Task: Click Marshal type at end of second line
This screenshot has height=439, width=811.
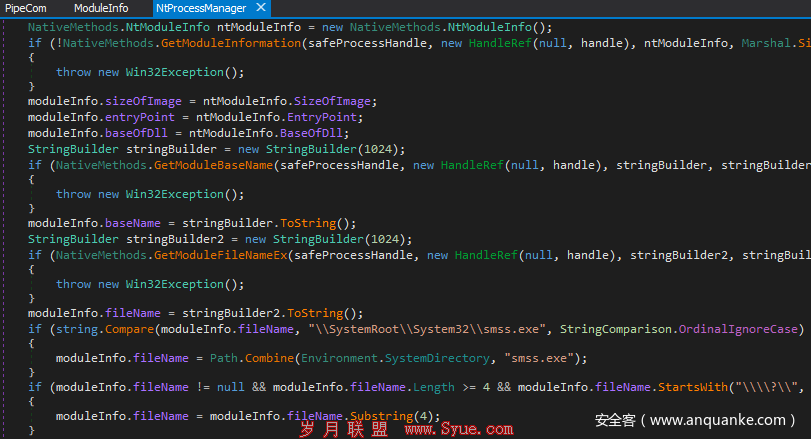Action: pyautogui.click(x=766, y=43)
